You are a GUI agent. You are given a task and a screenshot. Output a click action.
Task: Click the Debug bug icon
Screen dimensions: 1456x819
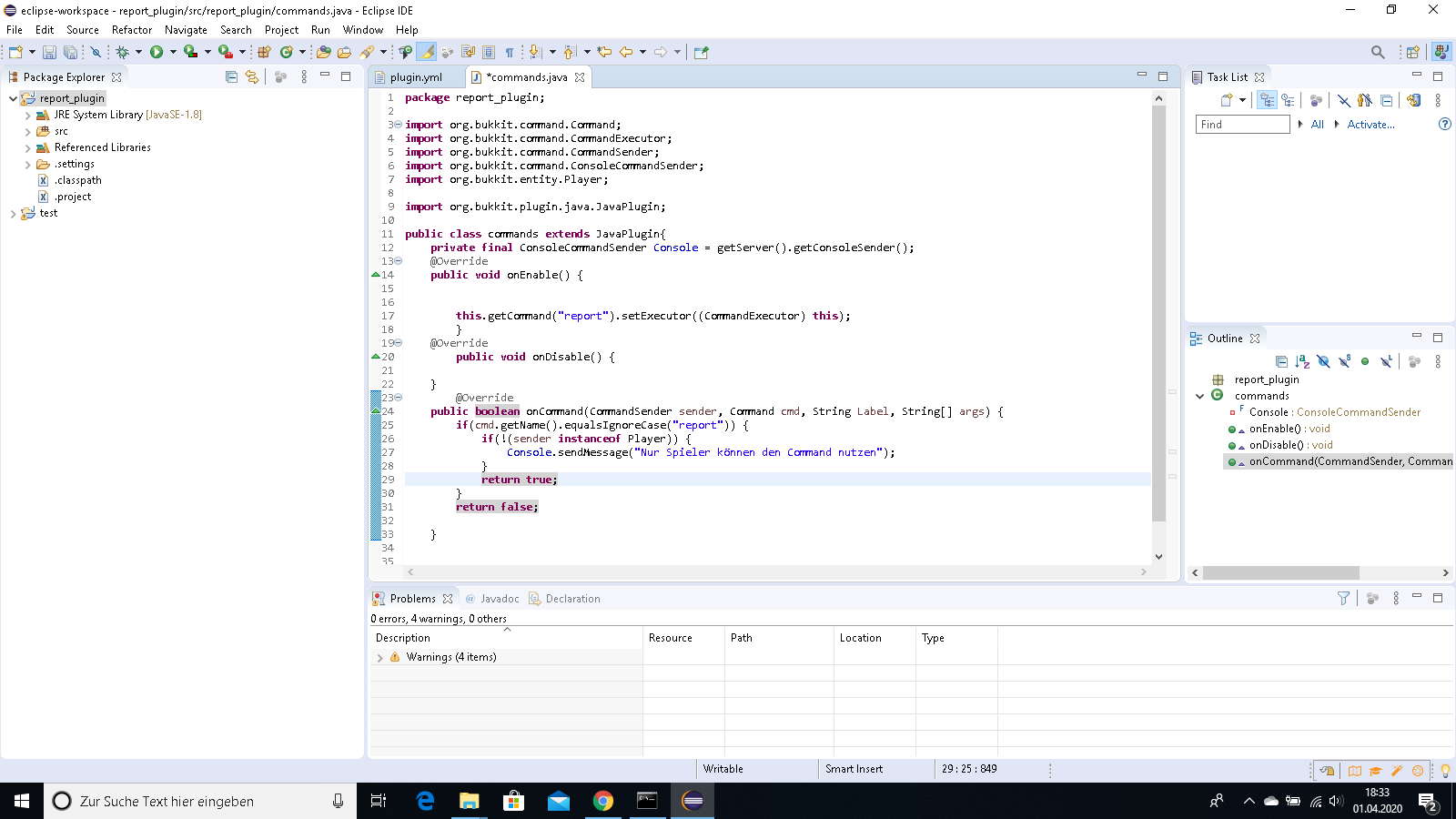pyautogui.click(x=122, y=52)
